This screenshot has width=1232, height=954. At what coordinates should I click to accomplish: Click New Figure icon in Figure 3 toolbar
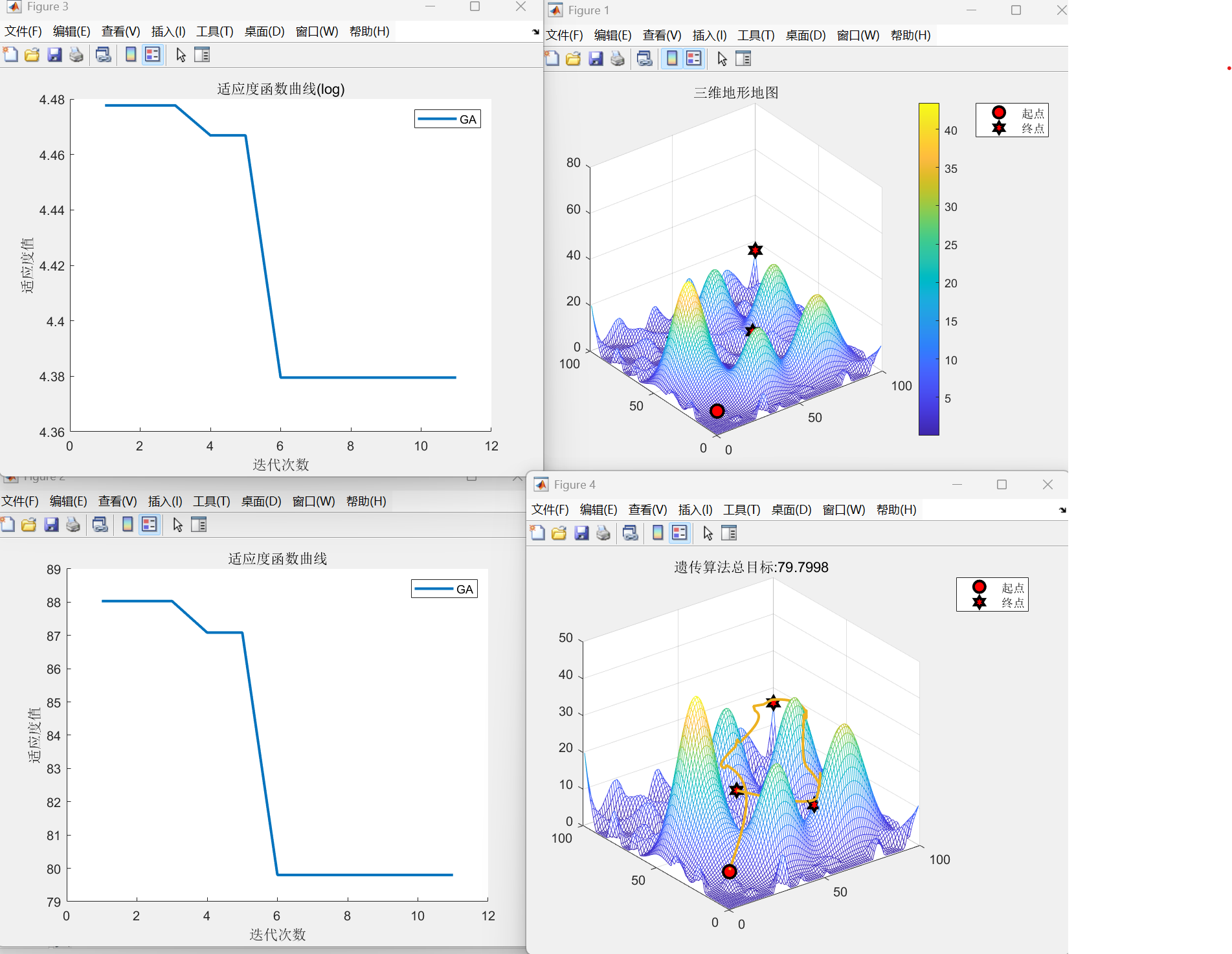(10, 55)
